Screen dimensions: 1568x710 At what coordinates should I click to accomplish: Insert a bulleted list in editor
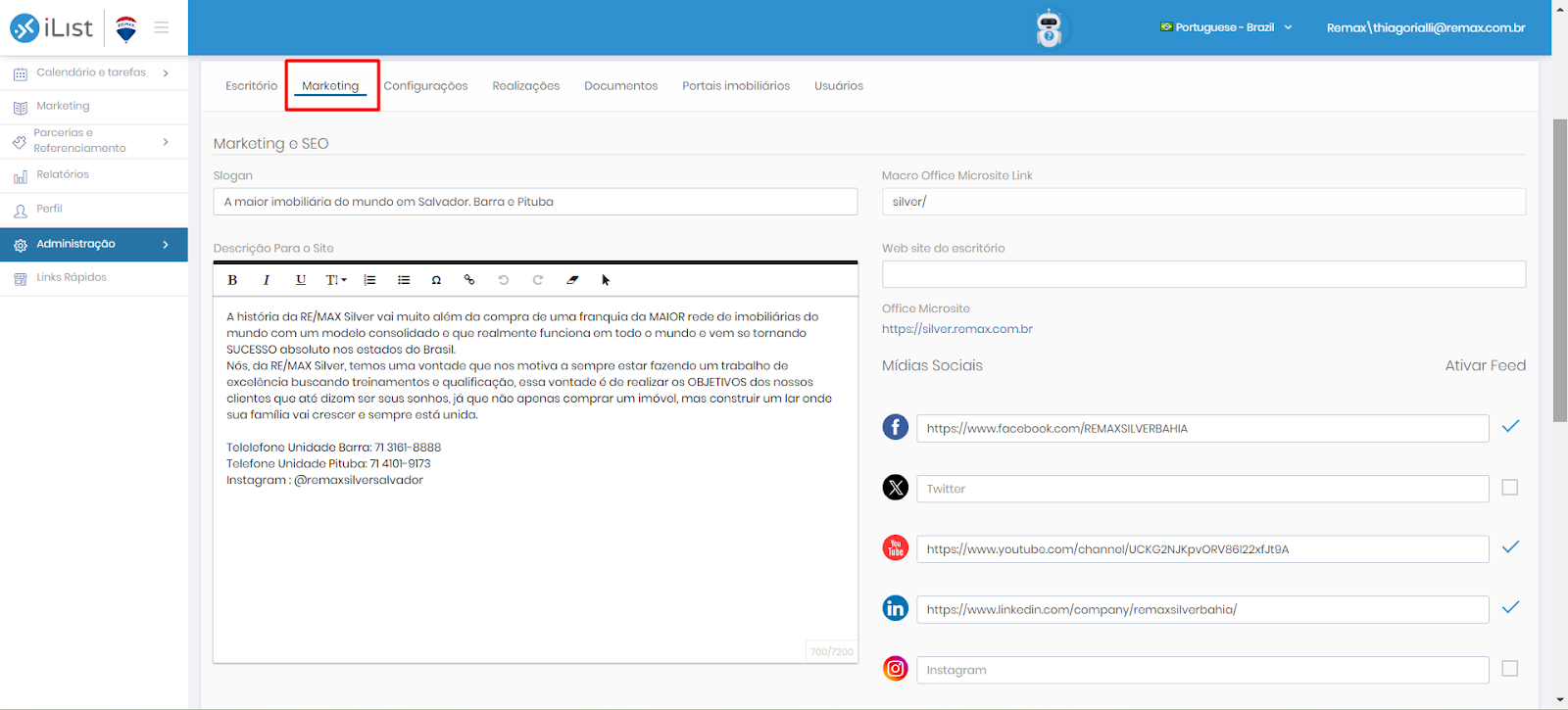pyautogui.click(x=404, y=280)
